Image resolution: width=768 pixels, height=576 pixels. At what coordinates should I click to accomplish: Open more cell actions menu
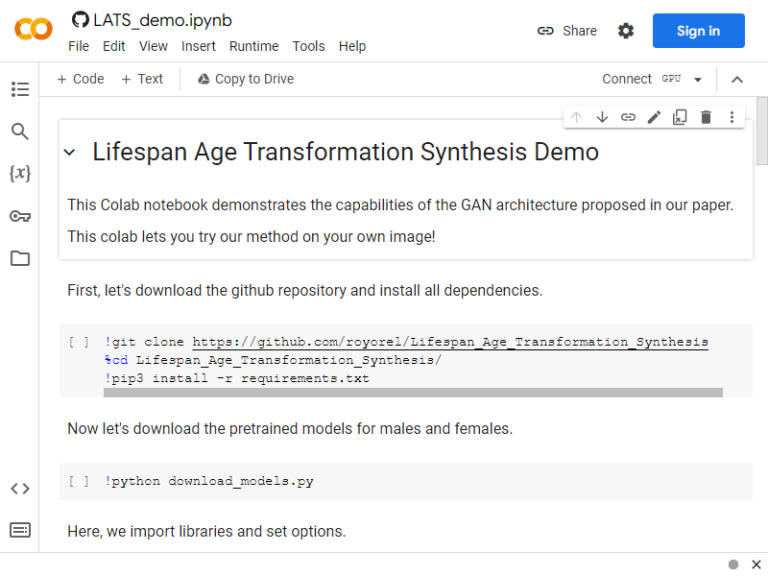(732, 117)
